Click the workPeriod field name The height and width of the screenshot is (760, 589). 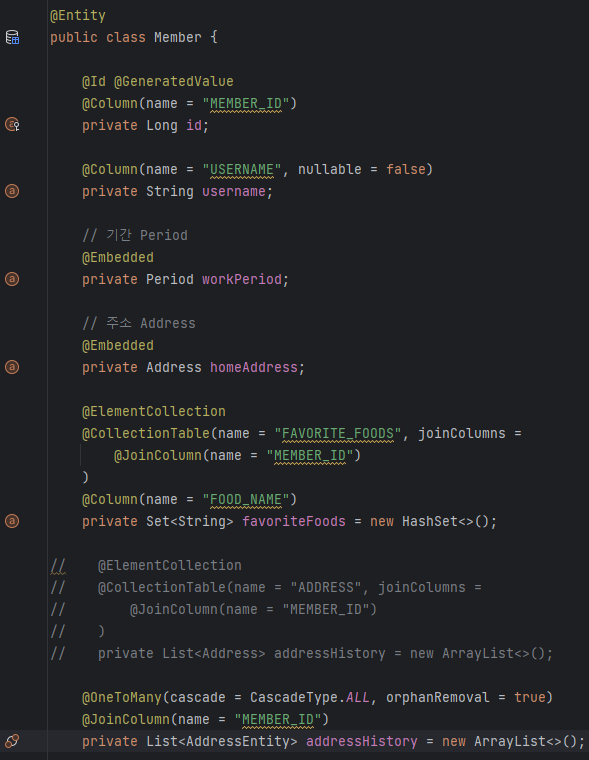[x=242, y=279]
